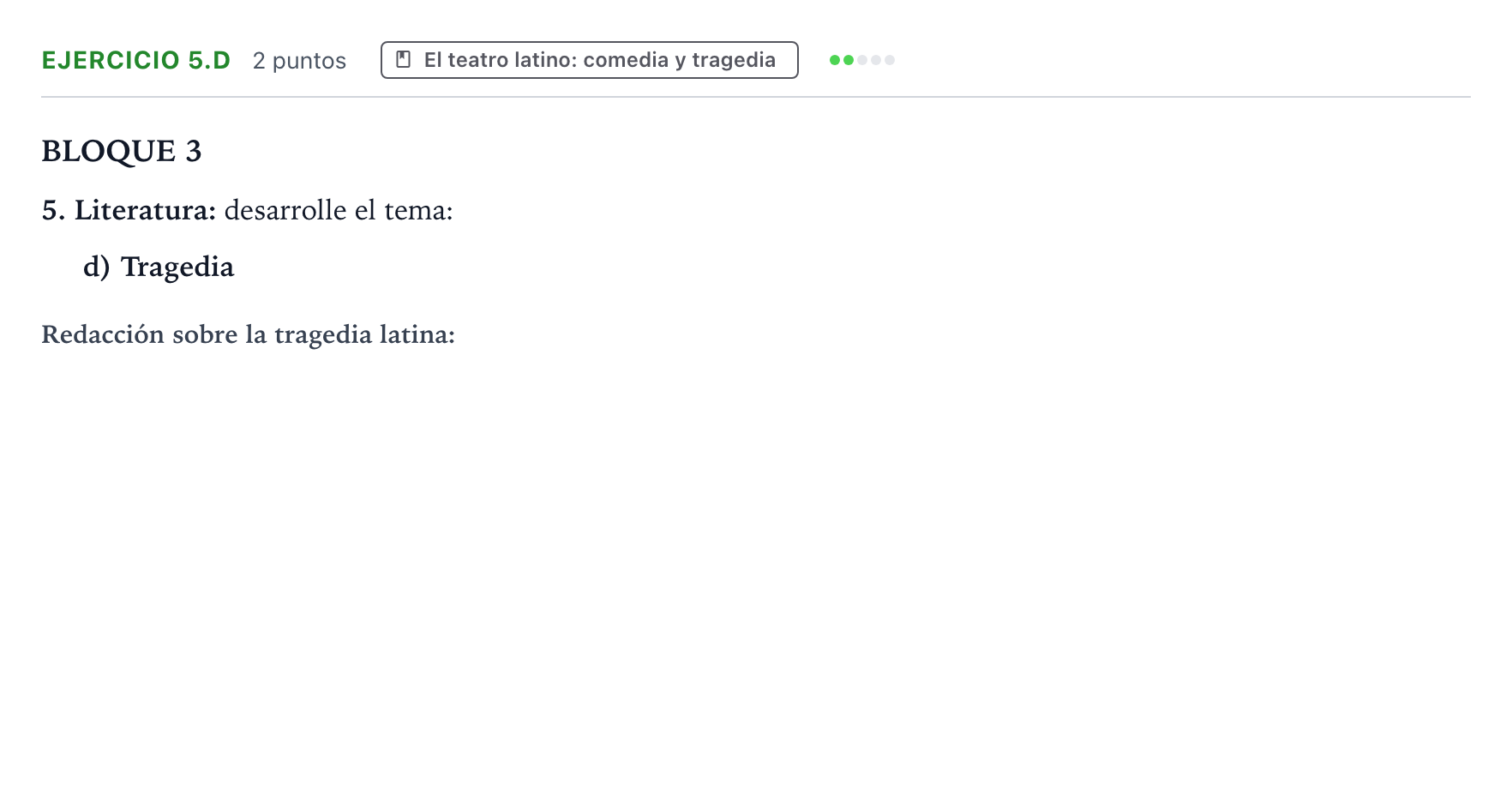Click the word 'comedia' in the topic tag

[626, 60]
